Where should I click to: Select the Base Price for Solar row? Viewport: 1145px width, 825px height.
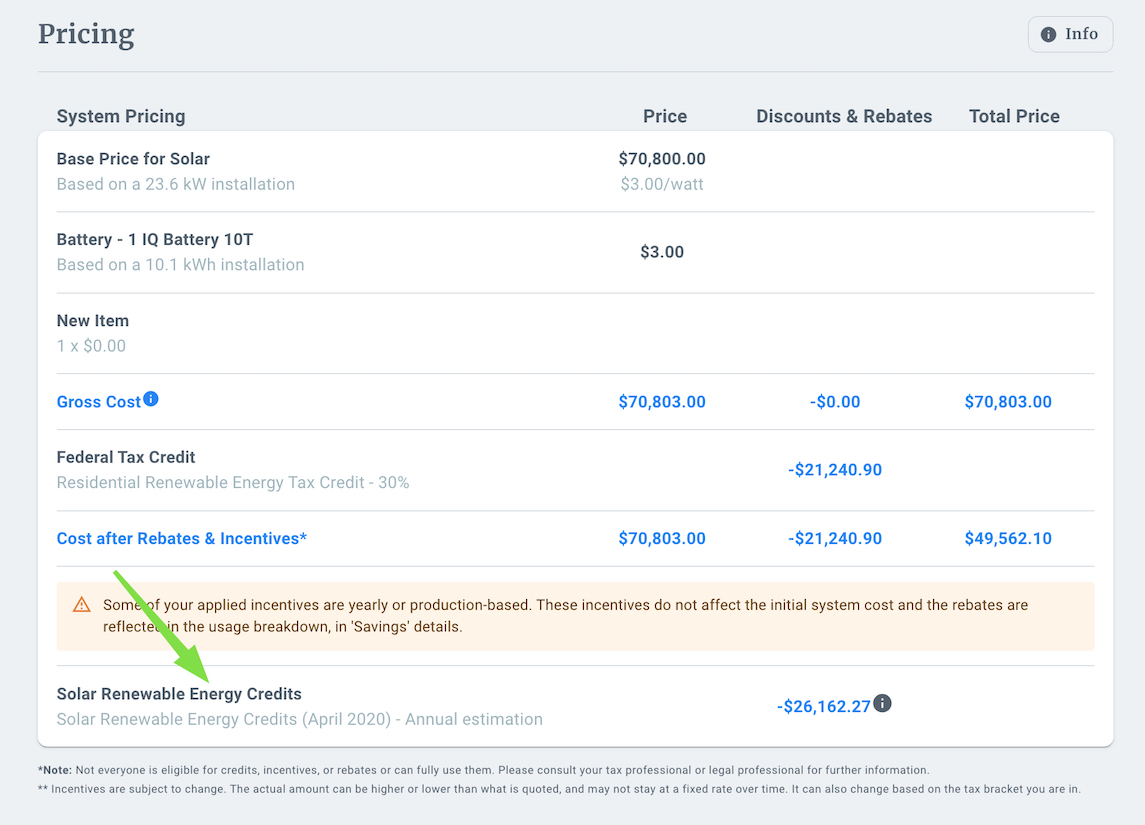click(133, 159)
